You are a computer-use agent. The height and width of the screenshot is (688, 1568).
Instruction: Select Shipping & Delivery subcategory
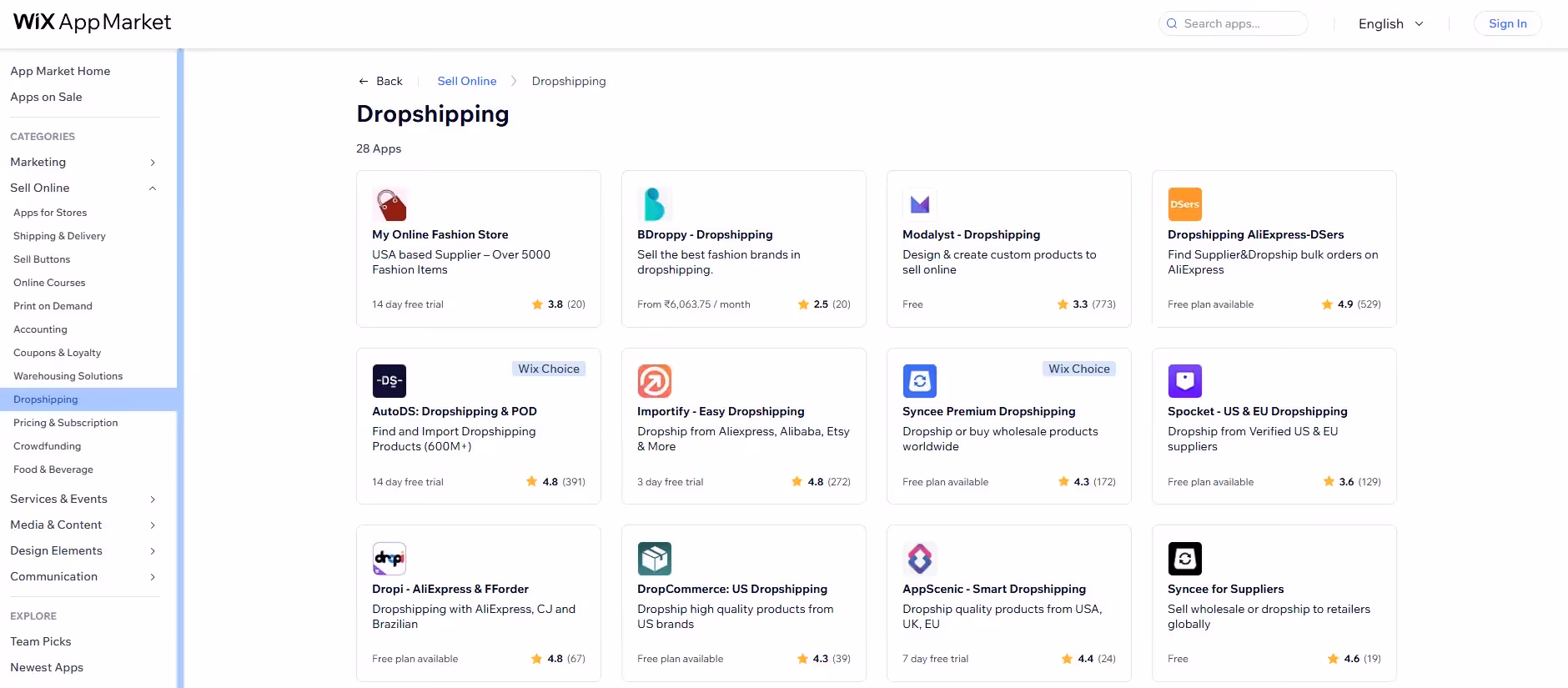(x=59, y=236)
